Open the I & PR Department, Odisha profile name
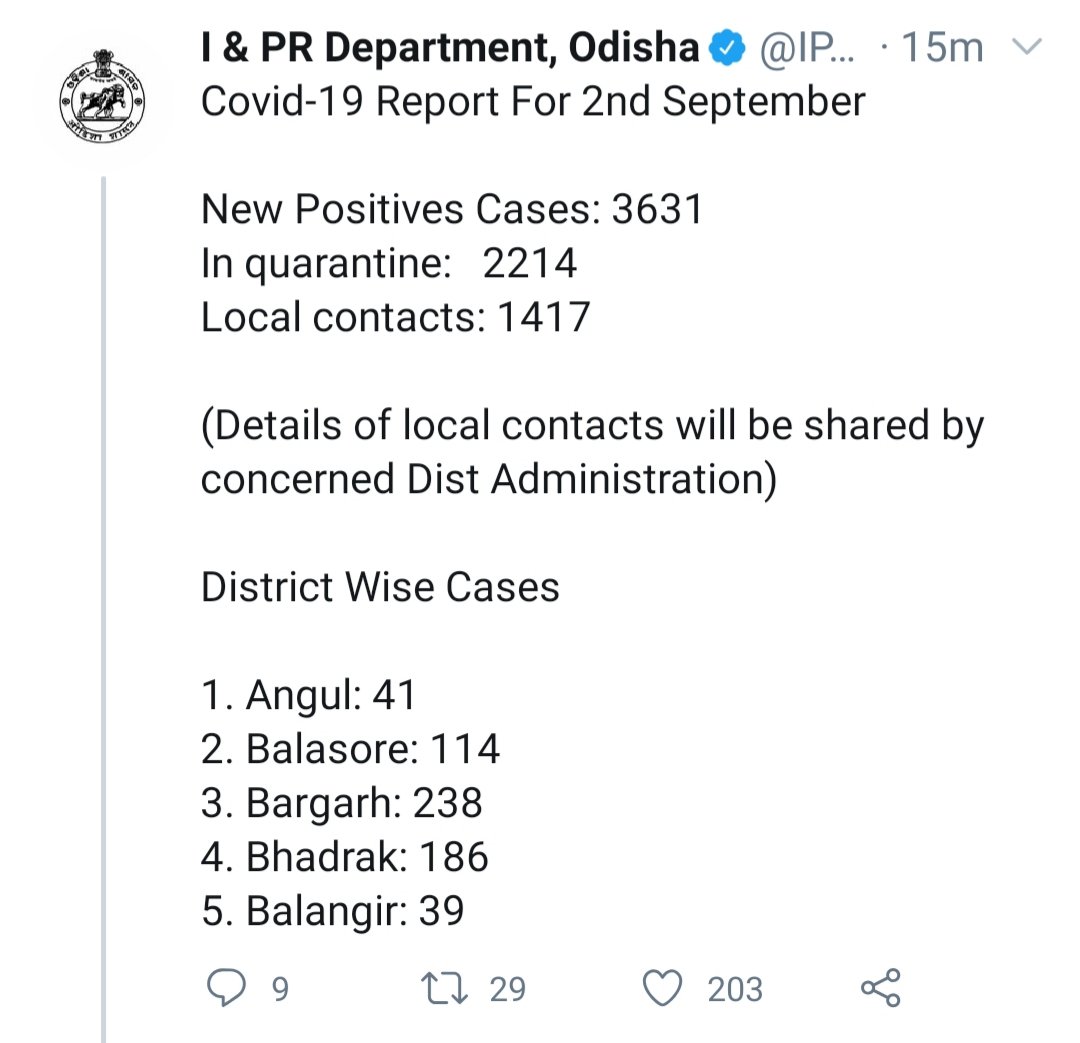Screen dimensions: 1080x1043 pos(450,48)
